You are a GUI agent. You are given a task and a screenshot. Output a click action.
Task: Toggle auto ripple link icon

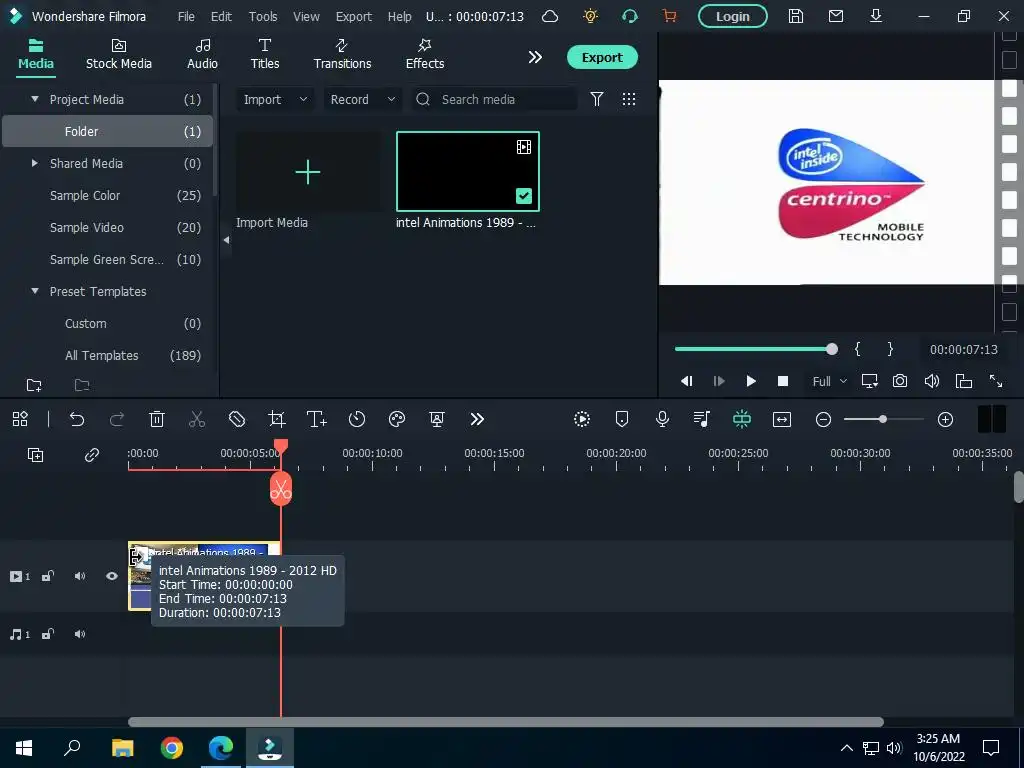(x=92, y=455)
